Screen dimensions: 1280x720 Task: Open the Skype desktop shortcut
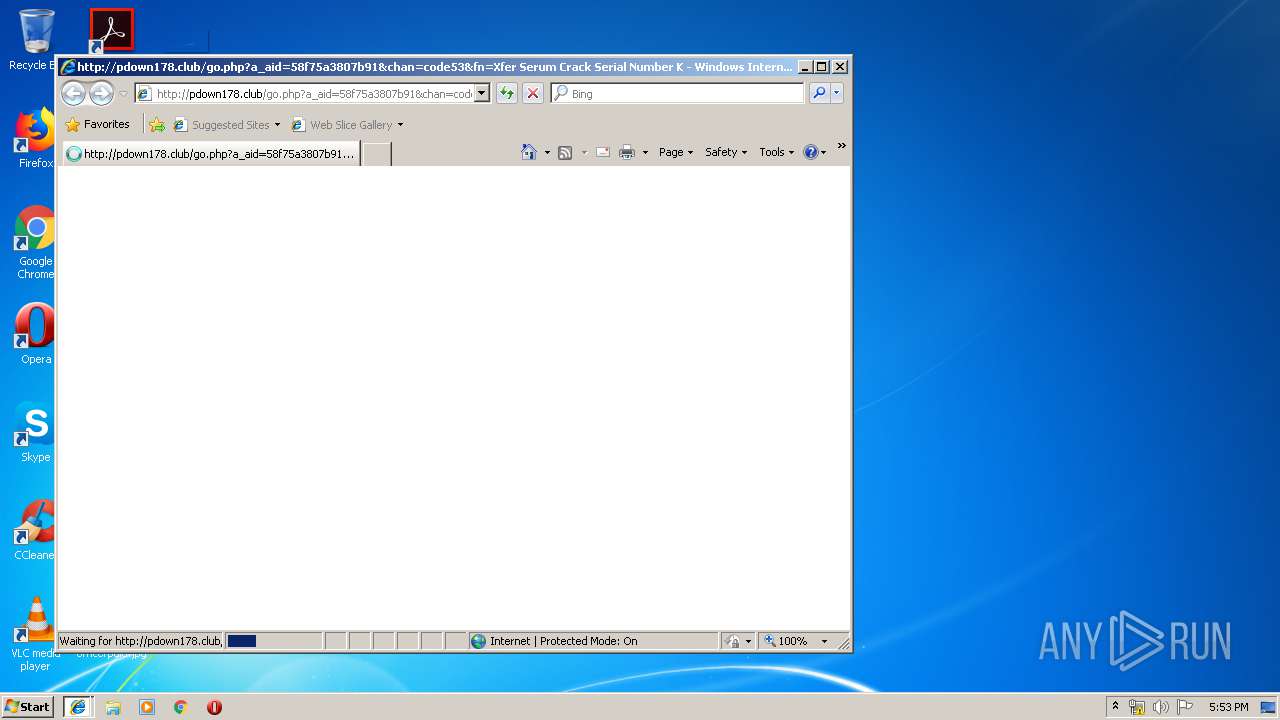[35, 433]
